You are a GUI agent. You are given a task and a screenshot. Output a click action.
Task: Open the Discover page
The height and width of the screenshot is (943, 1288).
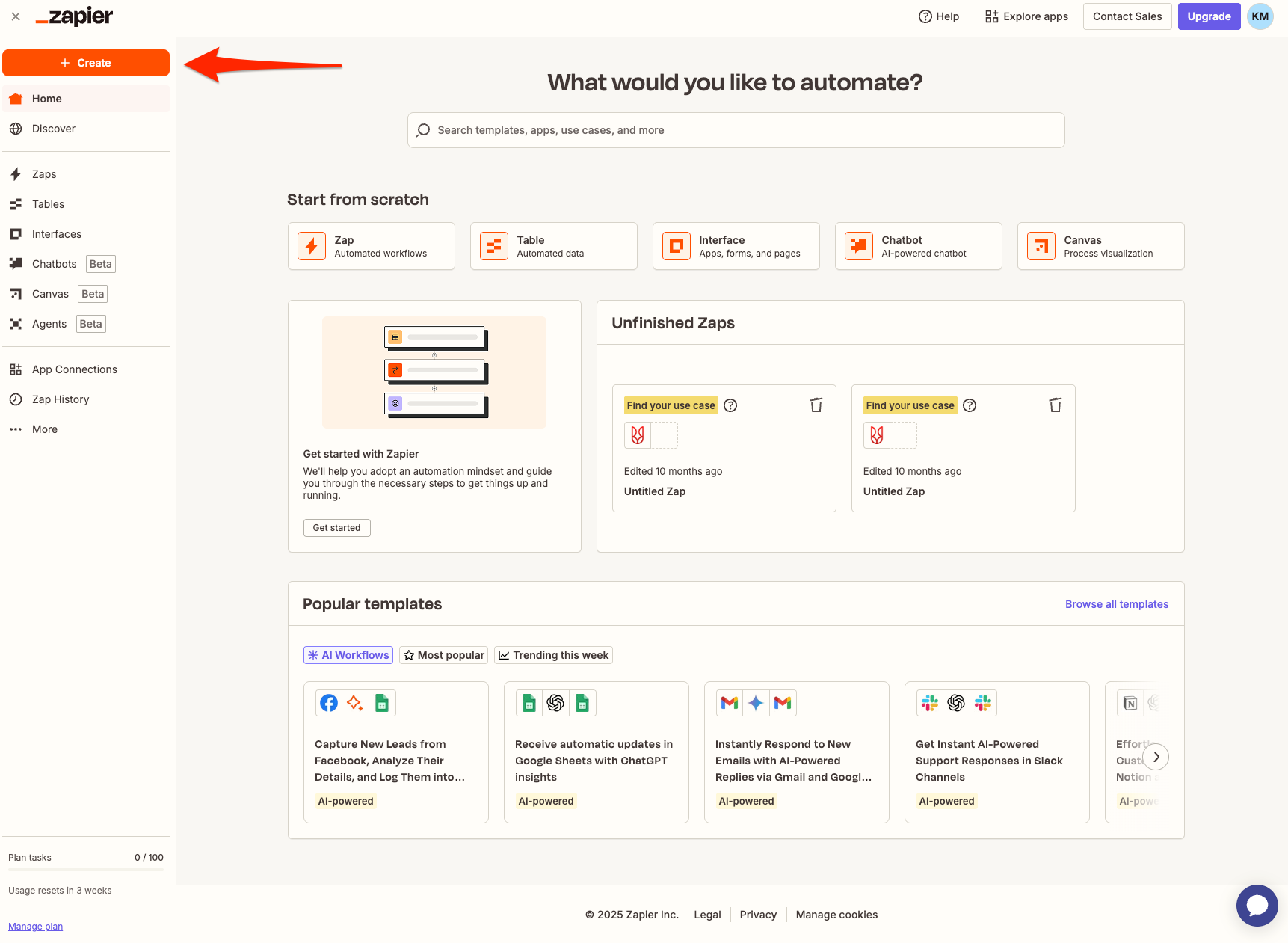(53, 128)
